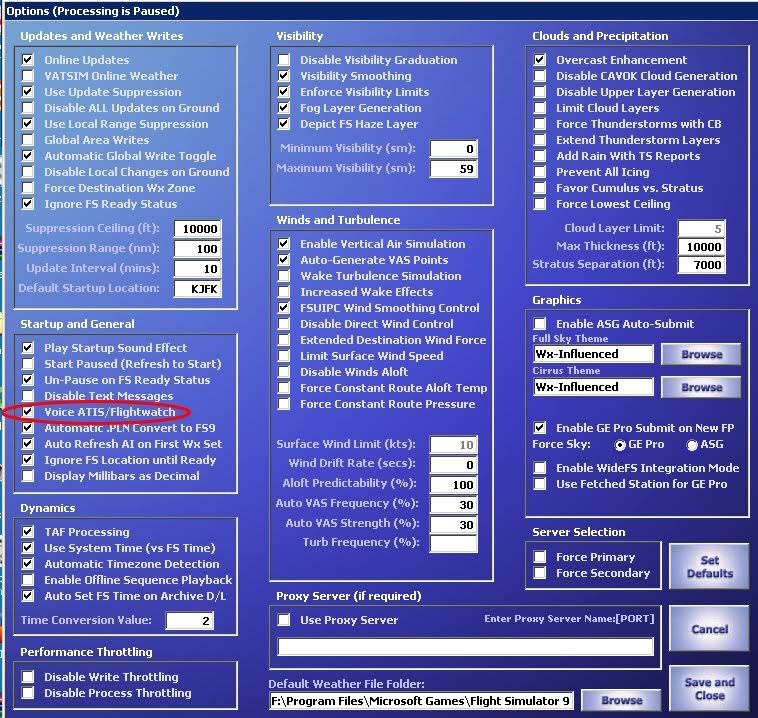Edit Aloft Predictability percentage field
758x718 pixels.
click(x=453, y=484)
